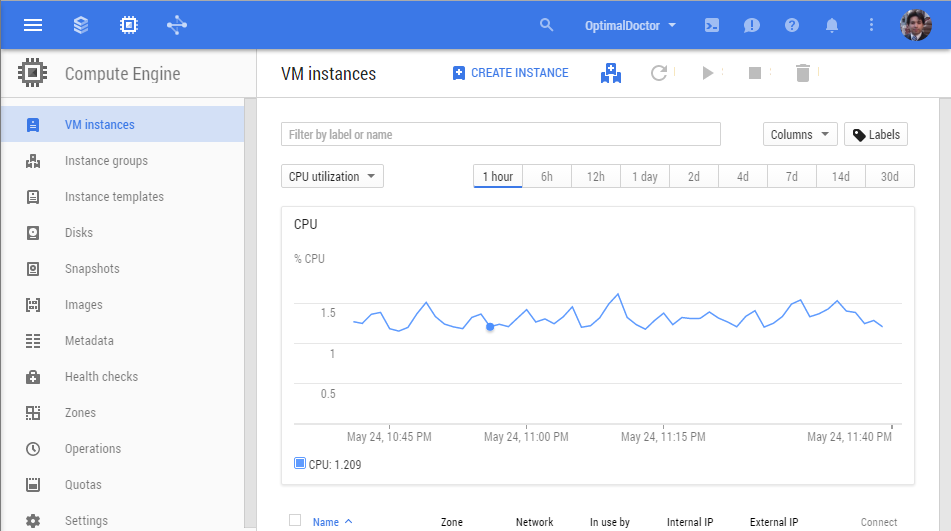
Task: Select VM instances in the sidebar
Action: coord(123,124)
